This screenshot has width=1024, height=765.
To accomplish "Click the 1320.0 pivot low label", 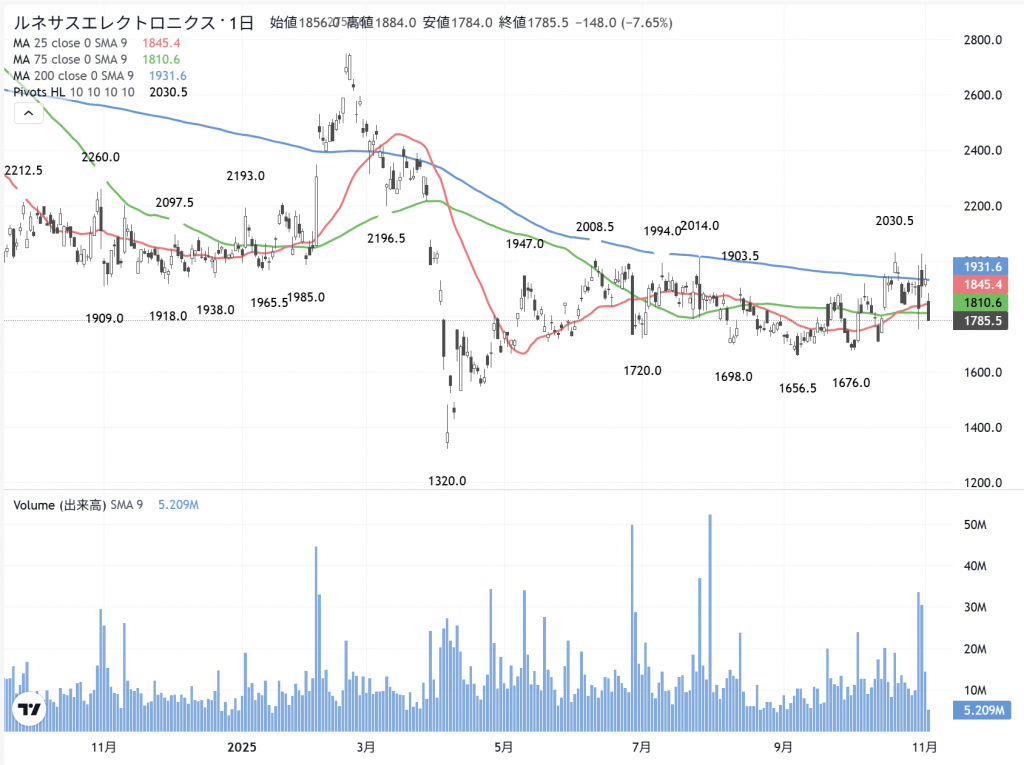I will click(x=447, y=481).
